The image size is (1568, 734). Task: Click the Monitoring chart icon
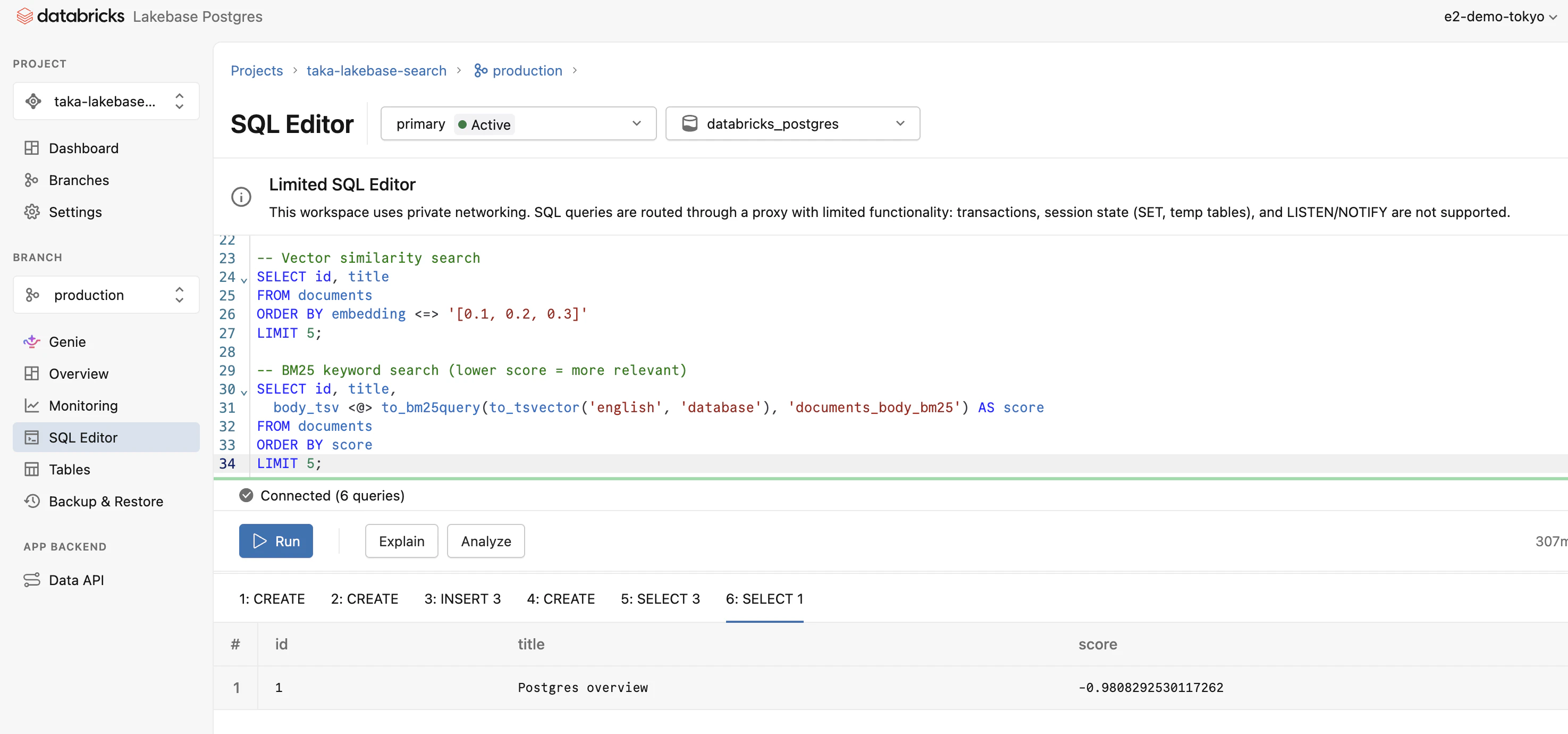(32, 406)
